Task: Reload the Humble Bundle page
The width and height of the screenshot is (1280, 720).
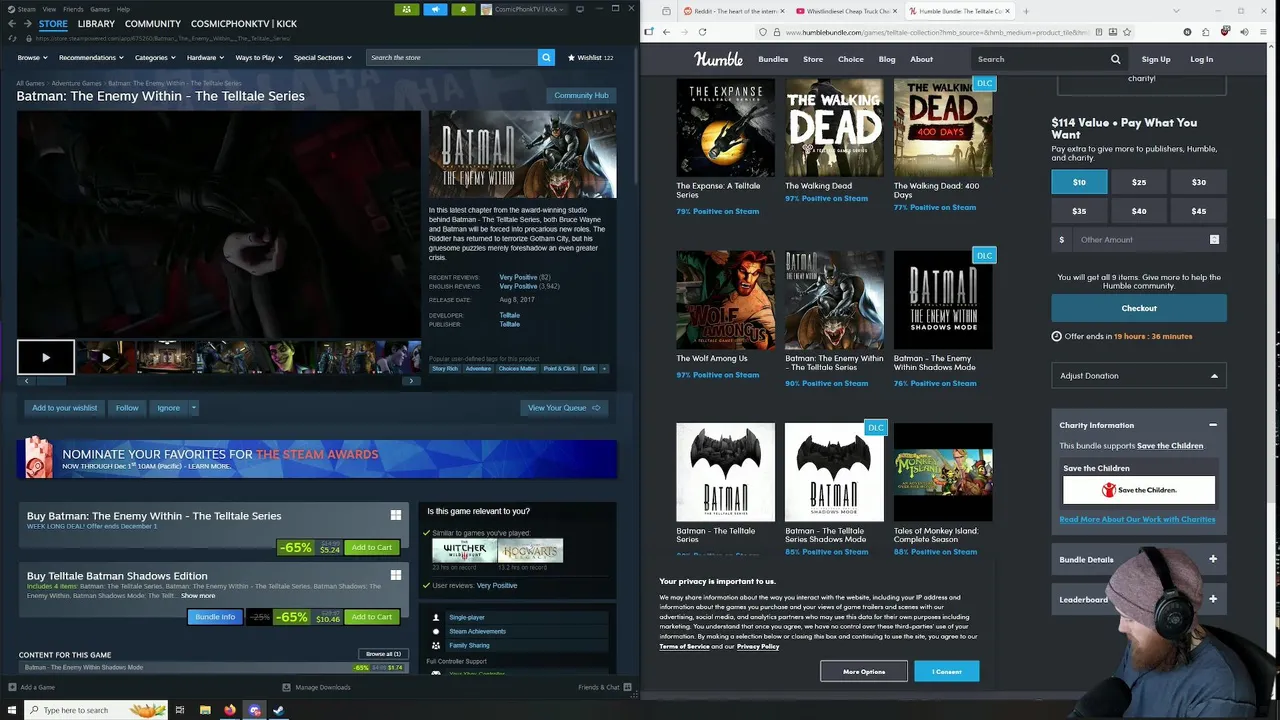Action: pos(702,32)
